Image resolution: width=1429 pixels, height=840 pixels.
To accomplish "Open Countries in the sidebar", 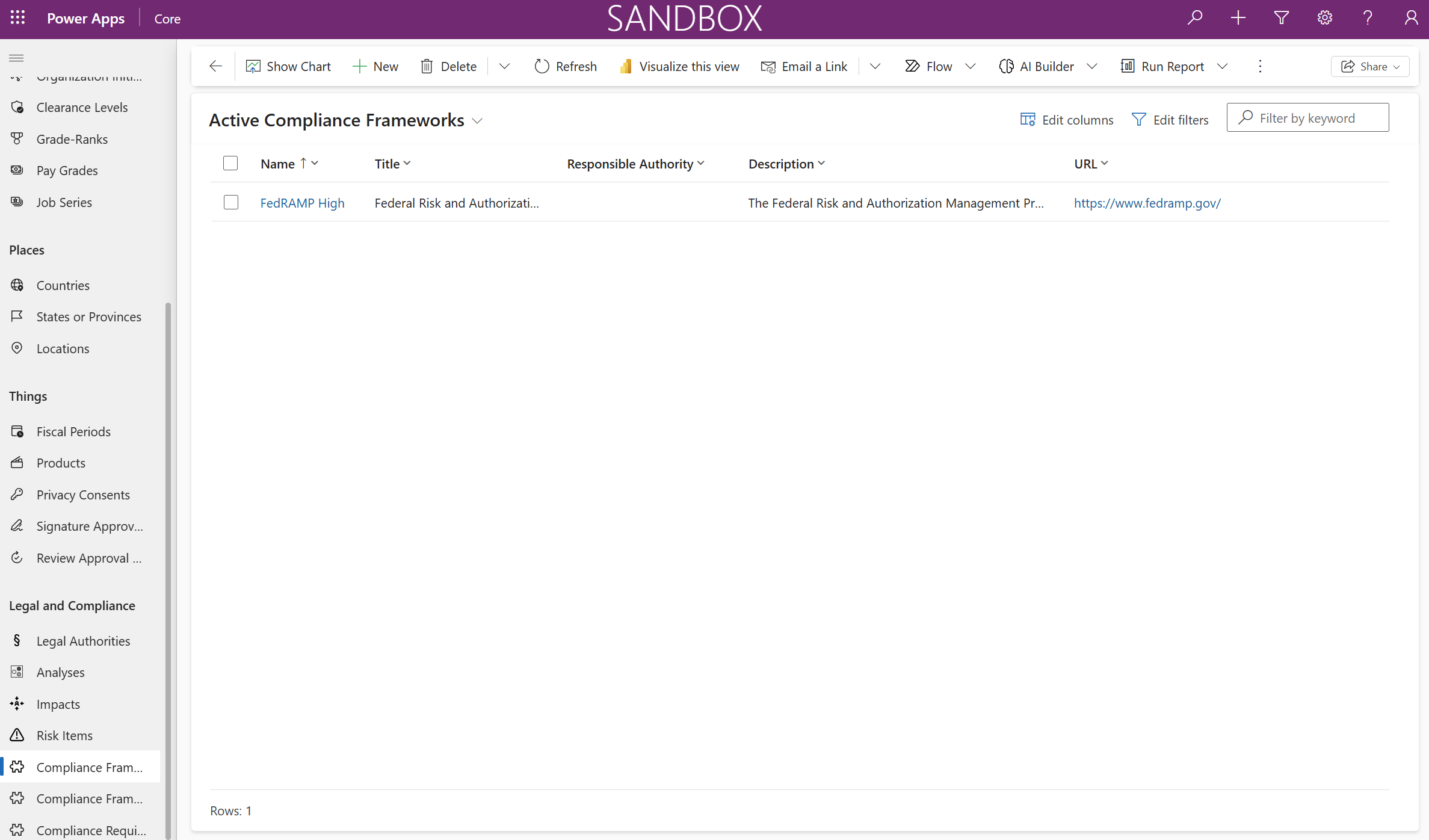I will (81, 285).
